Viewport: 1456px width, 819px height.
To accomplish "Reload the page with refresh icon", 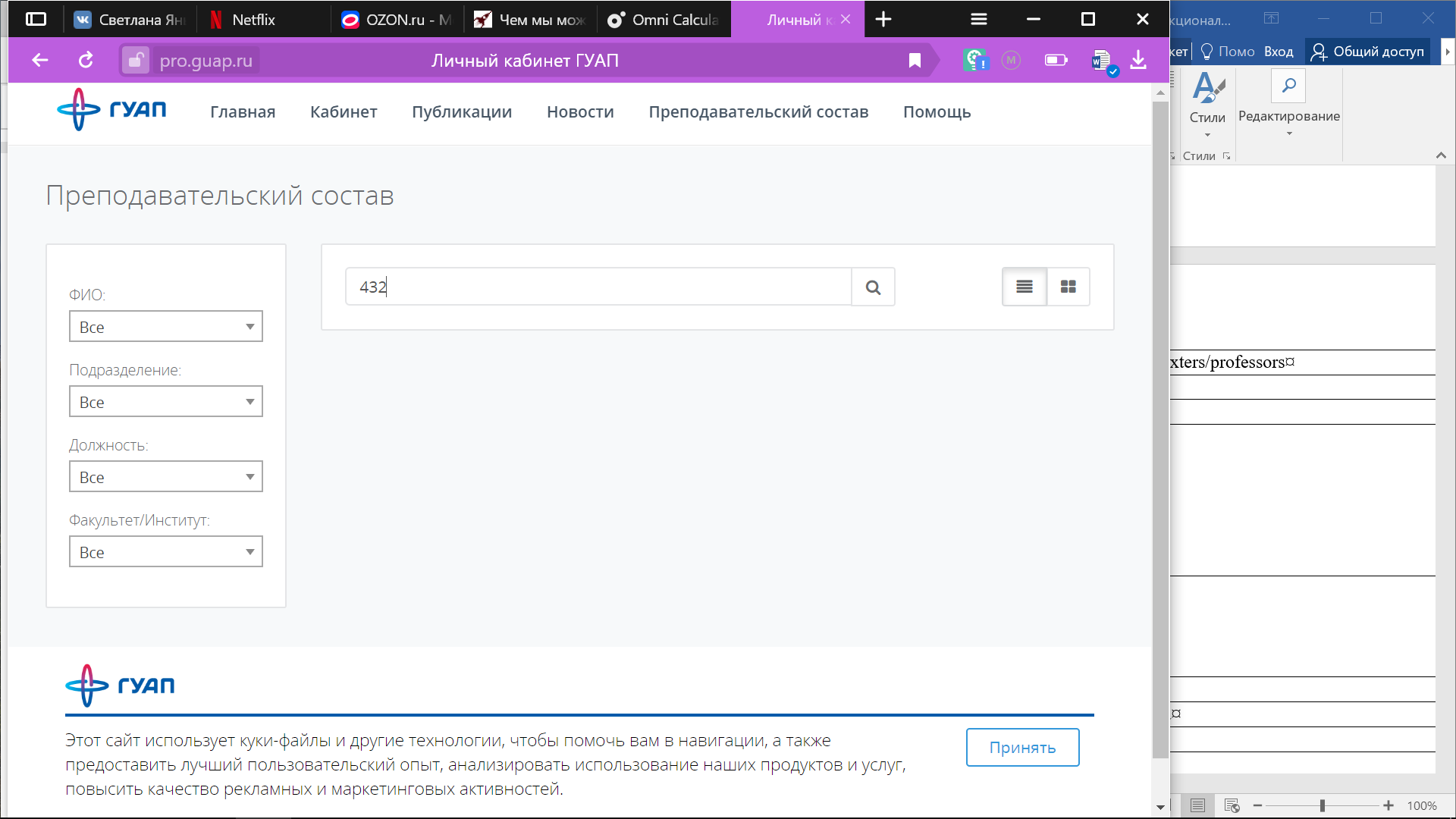I will tap(86, 61).
